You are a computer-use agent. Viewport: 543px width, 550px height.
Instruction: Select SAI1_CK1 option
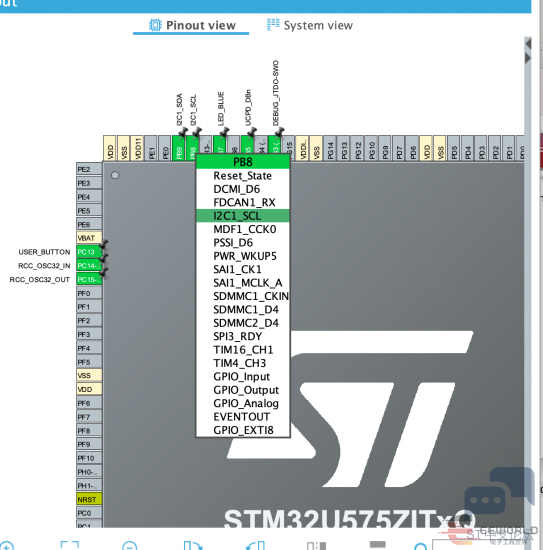point(243,269)
